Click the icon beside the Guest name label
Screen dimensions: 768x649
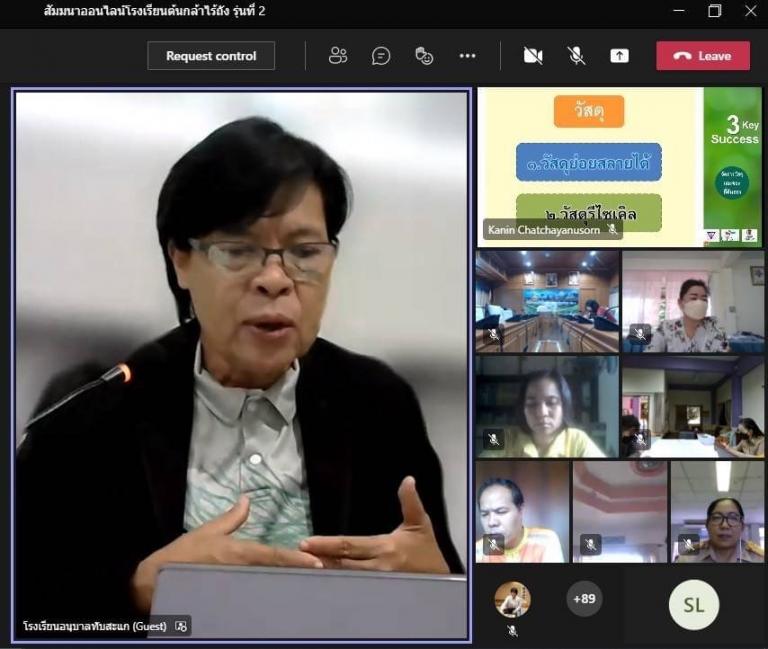pos(181,626)
